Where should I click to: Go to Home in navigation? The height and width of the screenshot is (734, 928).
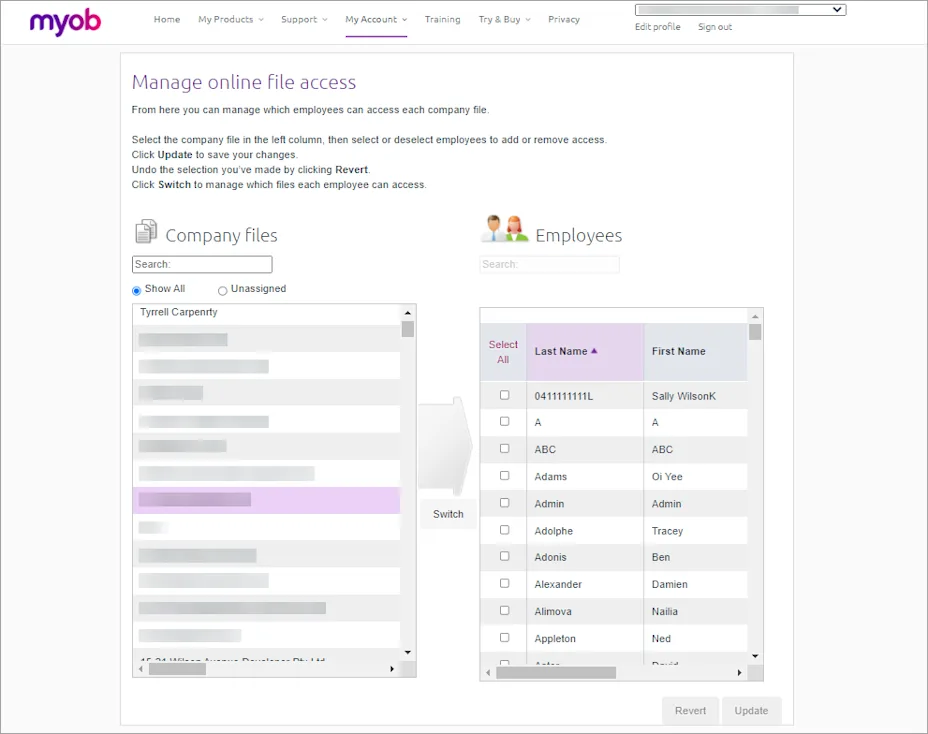[167, 20]
